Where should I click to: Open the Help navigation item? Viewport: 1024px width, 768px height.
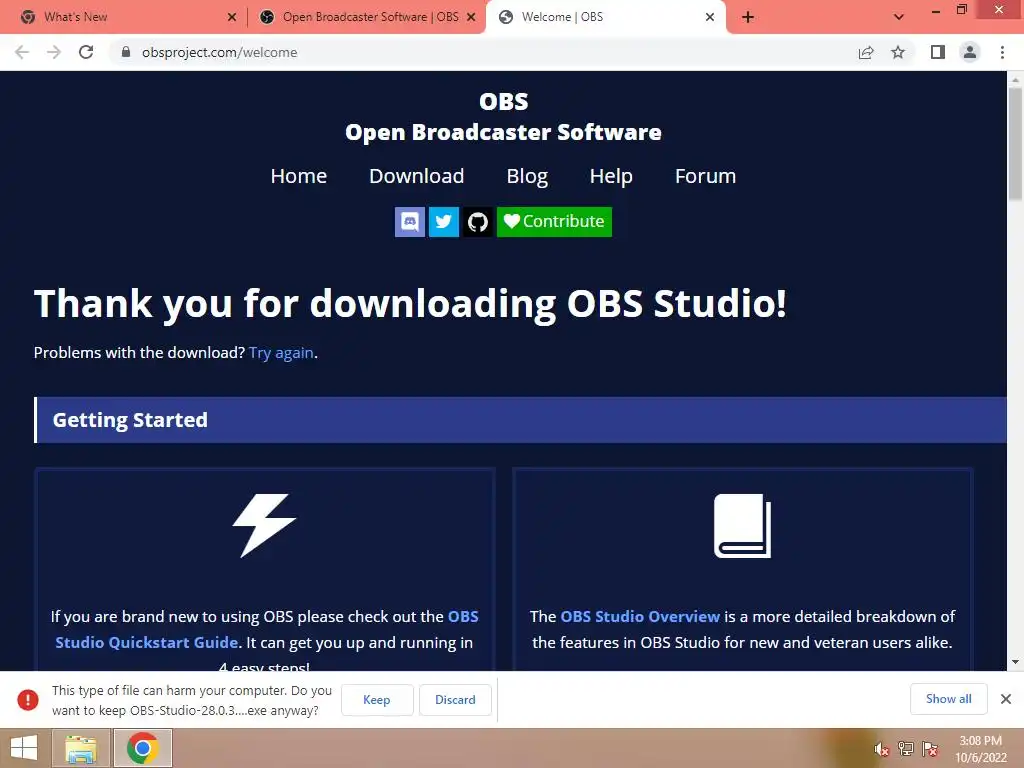[x=611, y=176]
